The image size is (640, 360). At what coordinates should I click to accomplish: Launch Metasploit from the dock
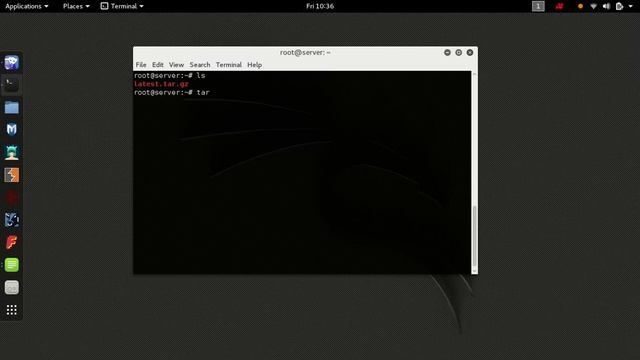[x=11, y=129]
